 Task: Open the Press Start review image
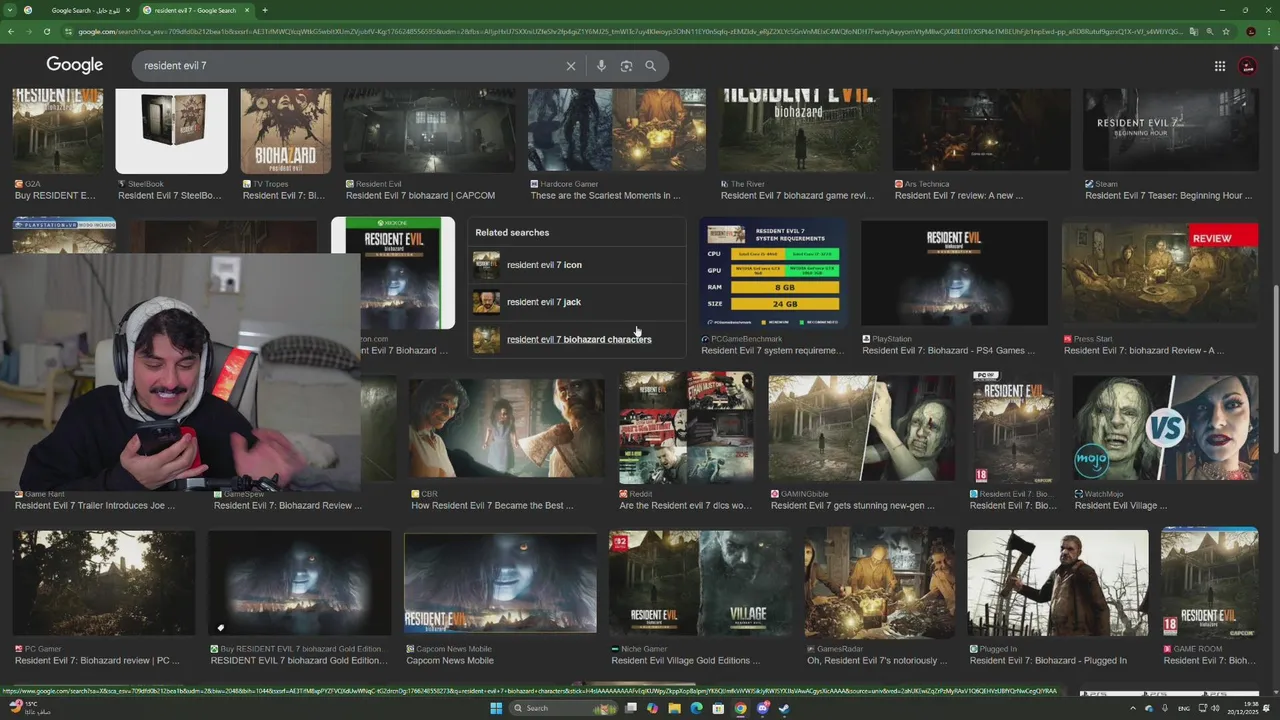1160,273
